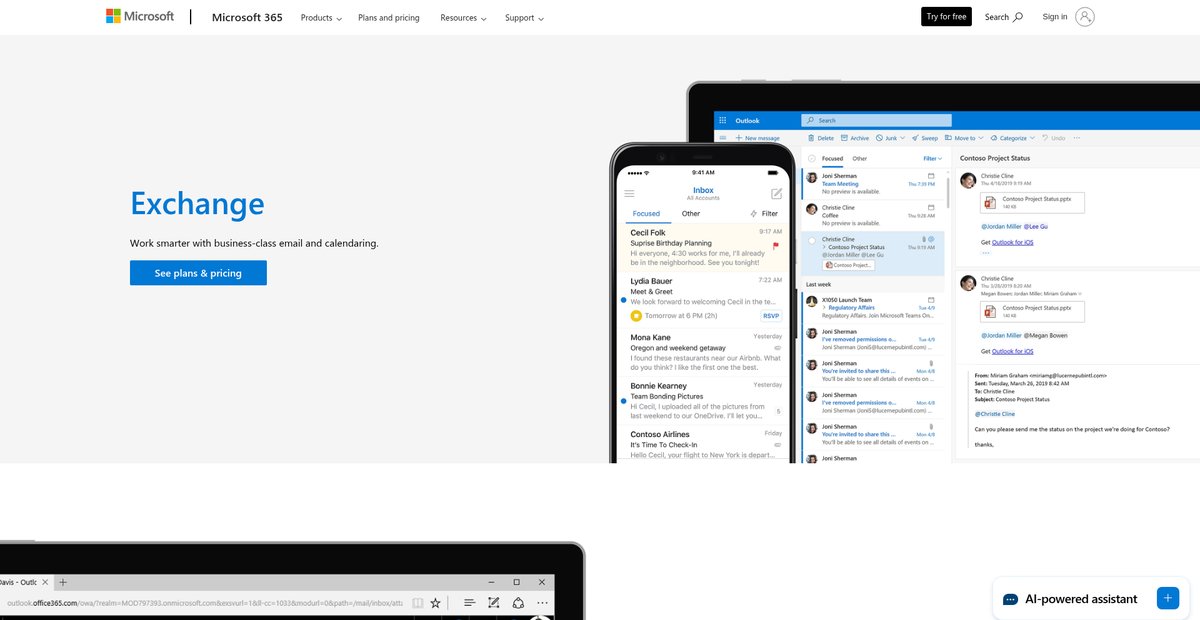Click the @Jordan Miller mention in the 4/16/2019 message
This screenshot has height=620, width=1200.
(x=1001, y=226)
